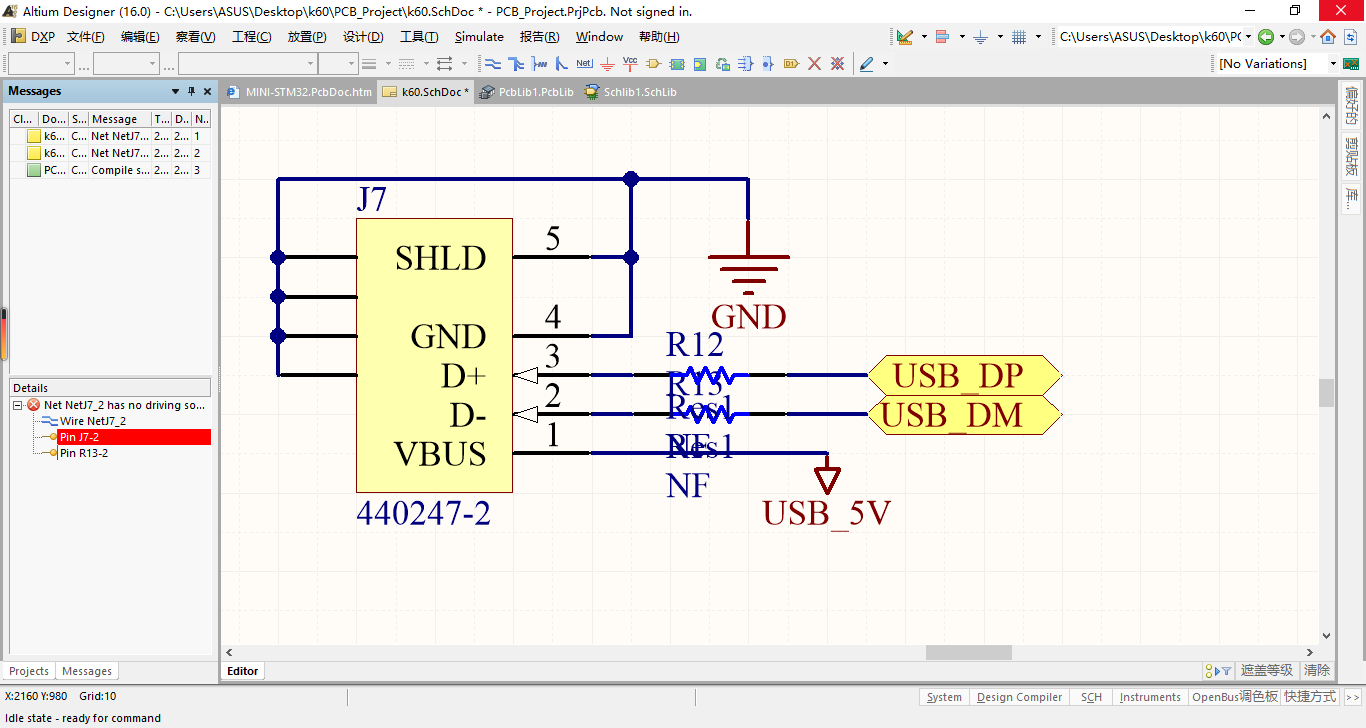Collapse the NetJ7_2 error tree node
This screenshot has width=1366, height=728.
coord(18,405)
